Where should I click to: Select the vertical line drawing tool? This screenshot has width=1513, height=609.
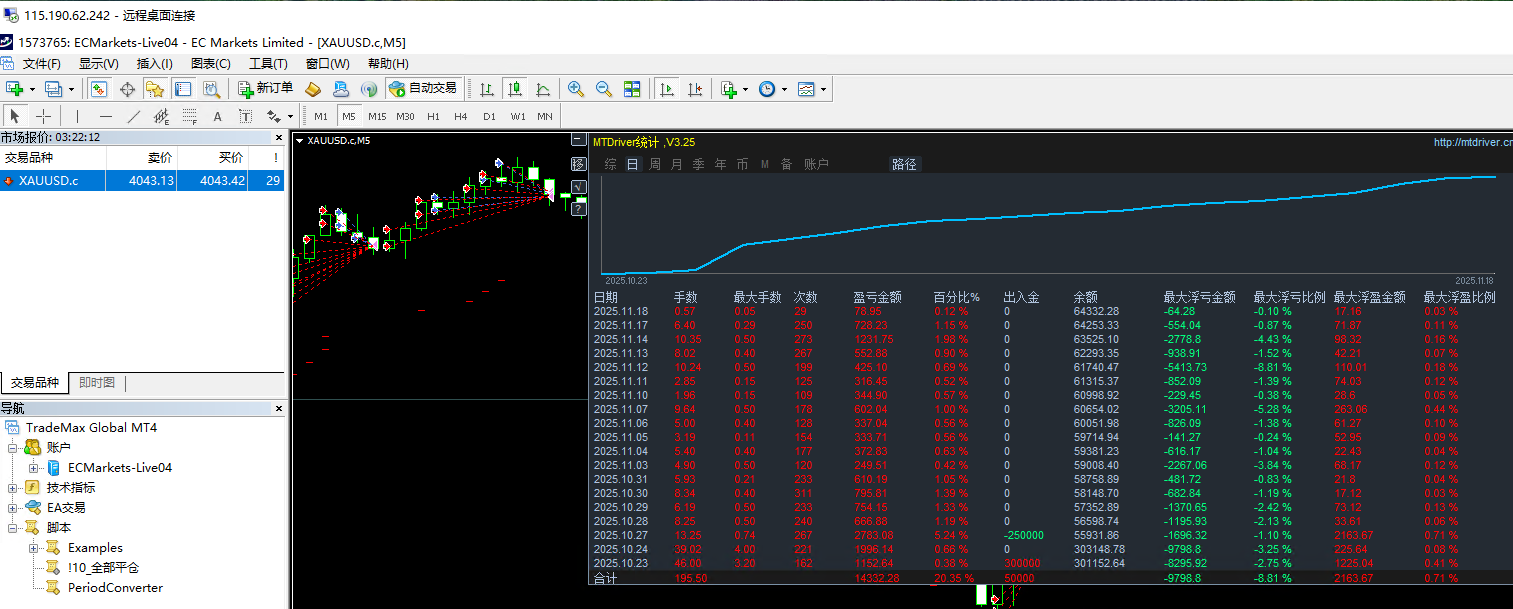[x=77, y=116]
